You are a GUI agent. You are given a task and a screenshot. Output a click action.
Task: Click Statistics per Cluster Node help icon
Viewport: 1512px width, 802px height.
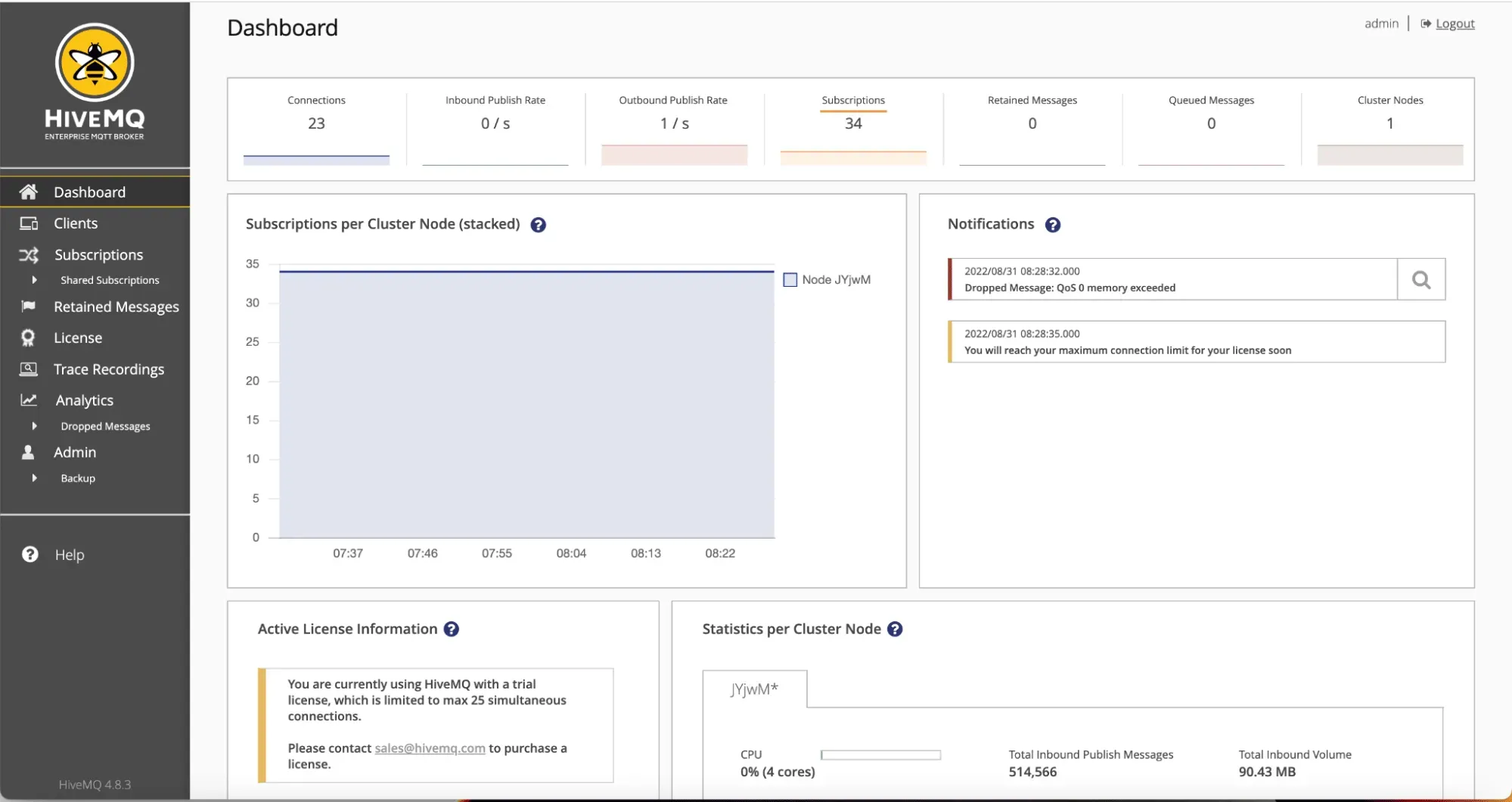click(x=895, y=629)
